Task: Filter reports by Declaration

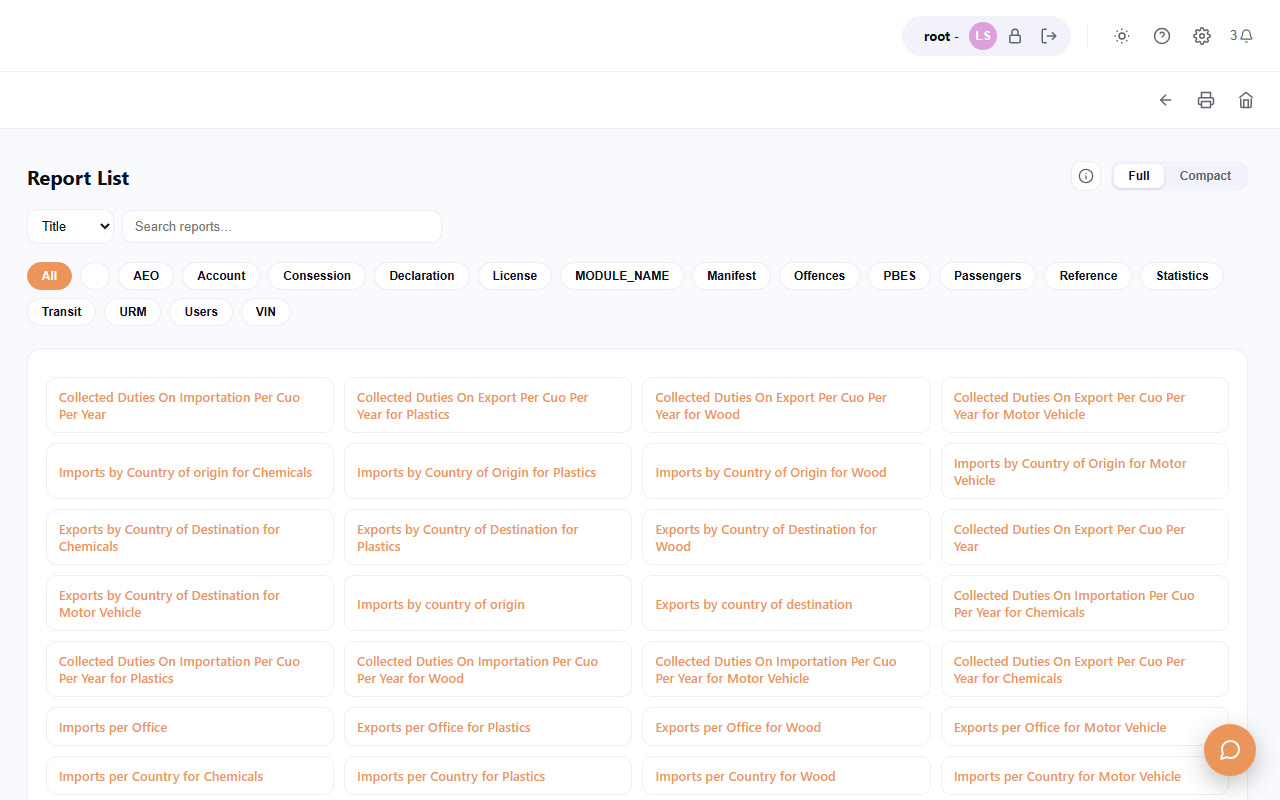Action: point(422,276)
